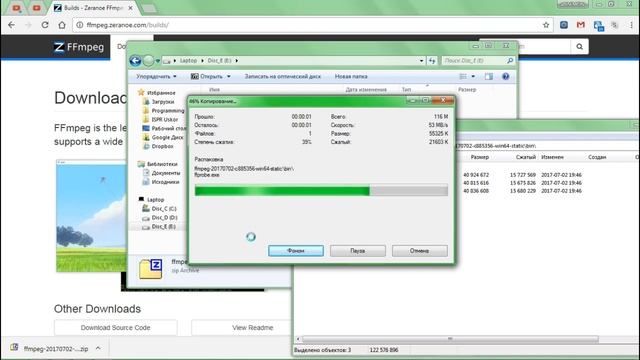This screenshot has width=640, height=360.
Task: Click the Фоном button
Action: point(296,251)
